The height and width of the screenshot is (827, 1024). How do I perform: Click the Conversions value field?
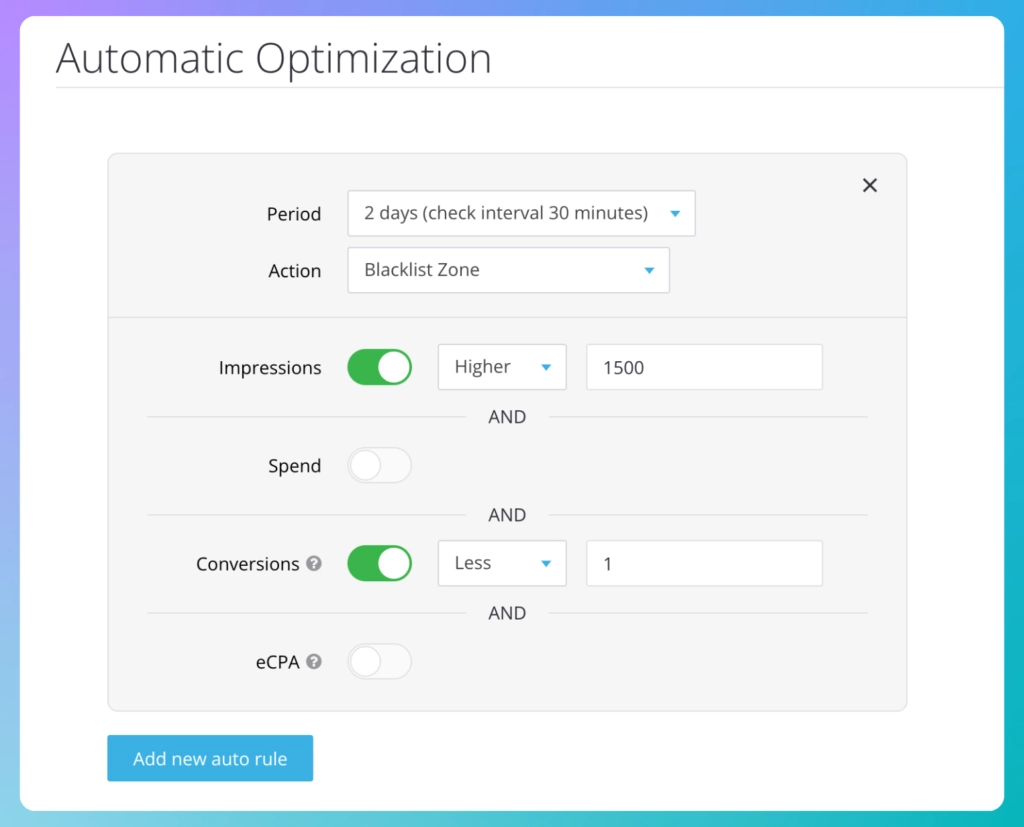point(704,563)
